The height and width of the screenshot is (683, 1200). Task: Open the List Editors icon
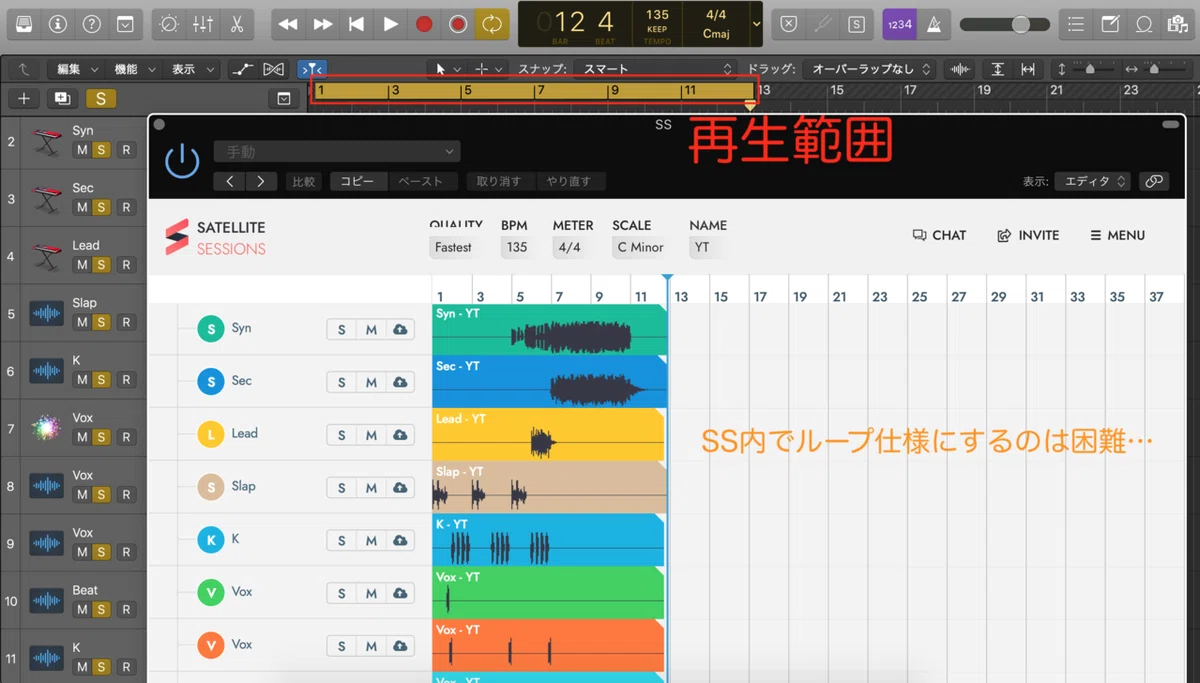pos(1076,24)
